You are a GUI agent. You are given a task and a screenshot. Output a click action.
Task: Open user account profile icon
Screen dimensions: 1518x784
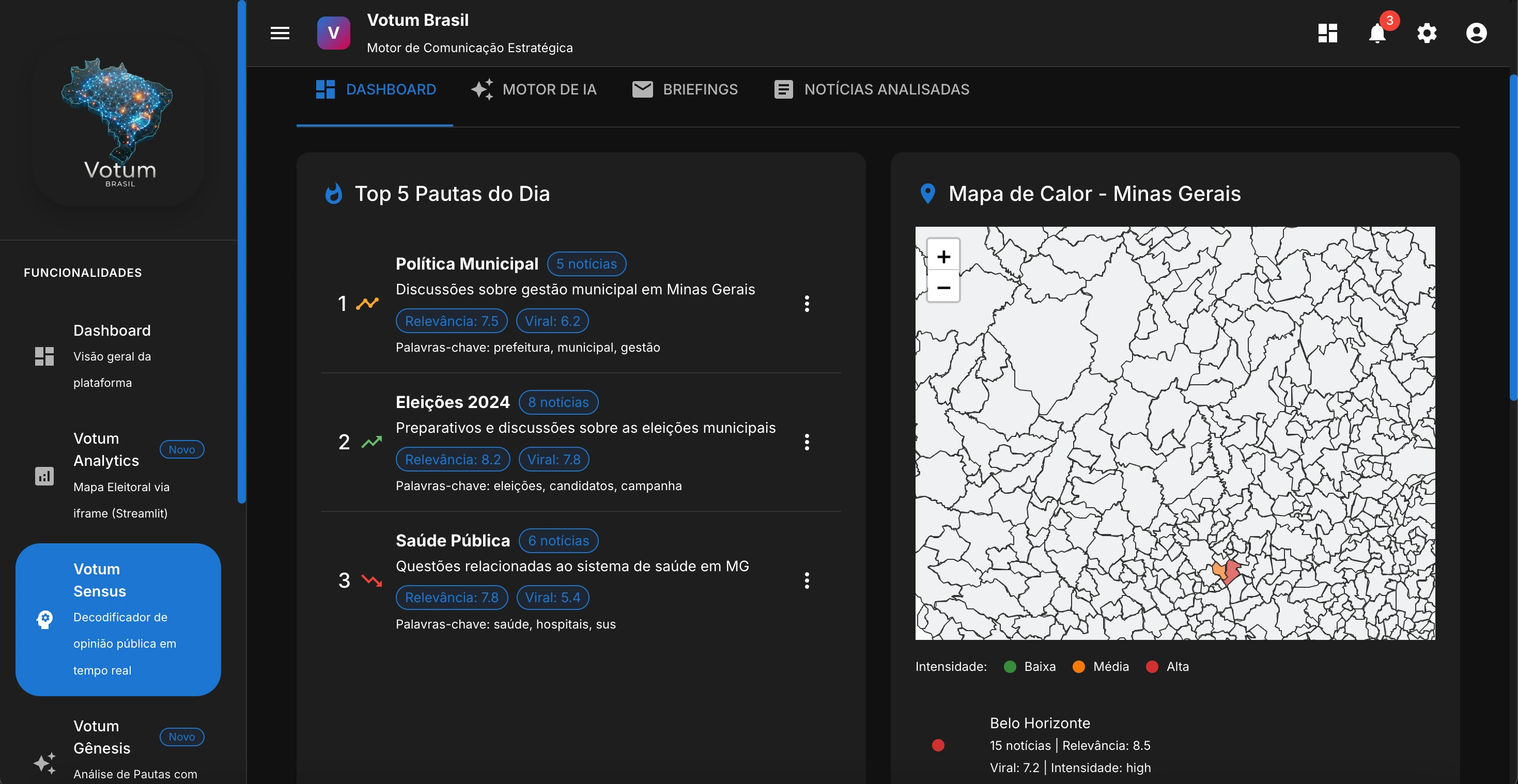point(1476,33)
